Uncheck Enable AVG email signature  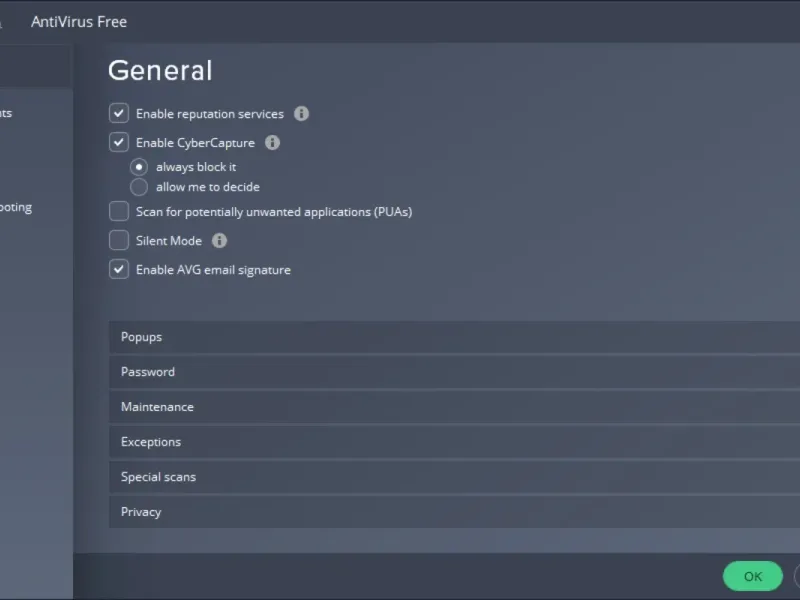pos(119,270)
